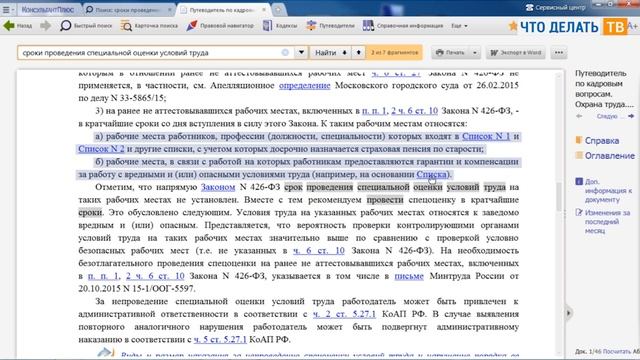Switch to the Поиск: сроки проведения tab
This screenshot has height=360, width=640.
point(127,9)
